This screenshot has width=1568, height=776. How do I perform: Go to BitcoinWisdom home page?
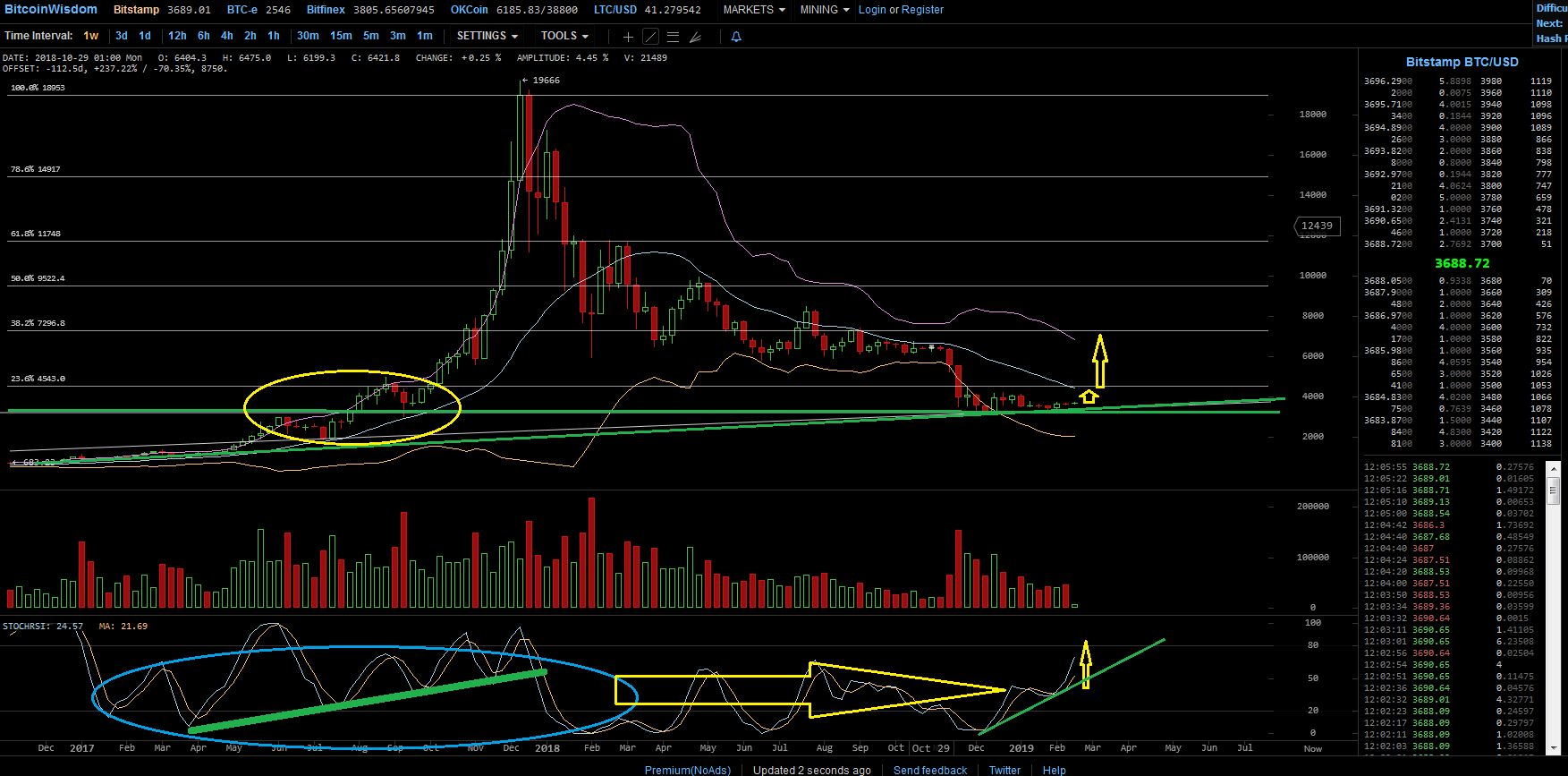click(51, 9)
